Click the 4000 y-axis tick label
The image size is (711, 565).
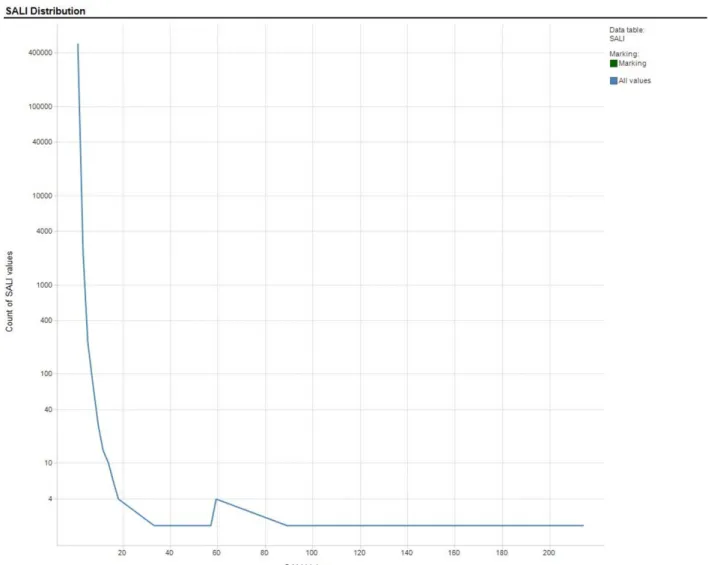pos(44,231)
